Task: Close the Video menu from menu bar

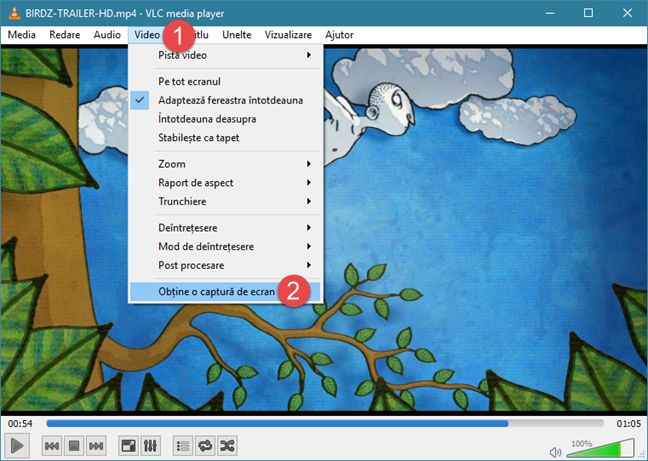Action: [x=147, y=35]
